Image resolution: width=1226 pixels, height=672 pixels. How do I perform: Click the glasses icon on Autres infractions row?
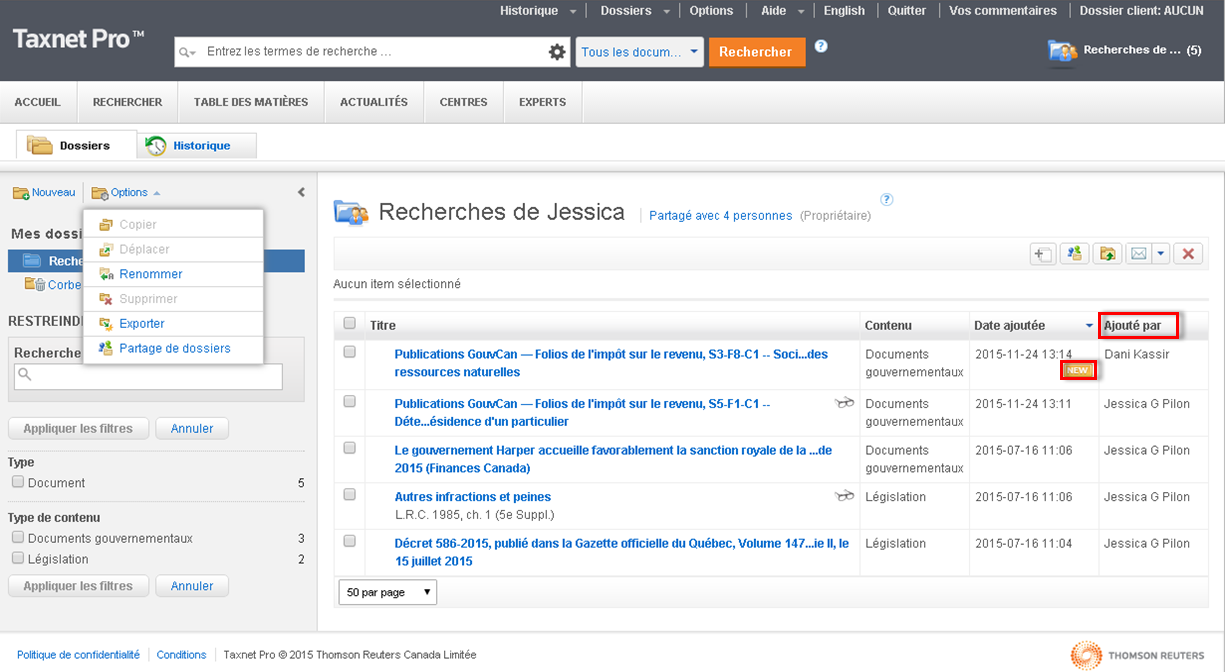pos(845,496)
